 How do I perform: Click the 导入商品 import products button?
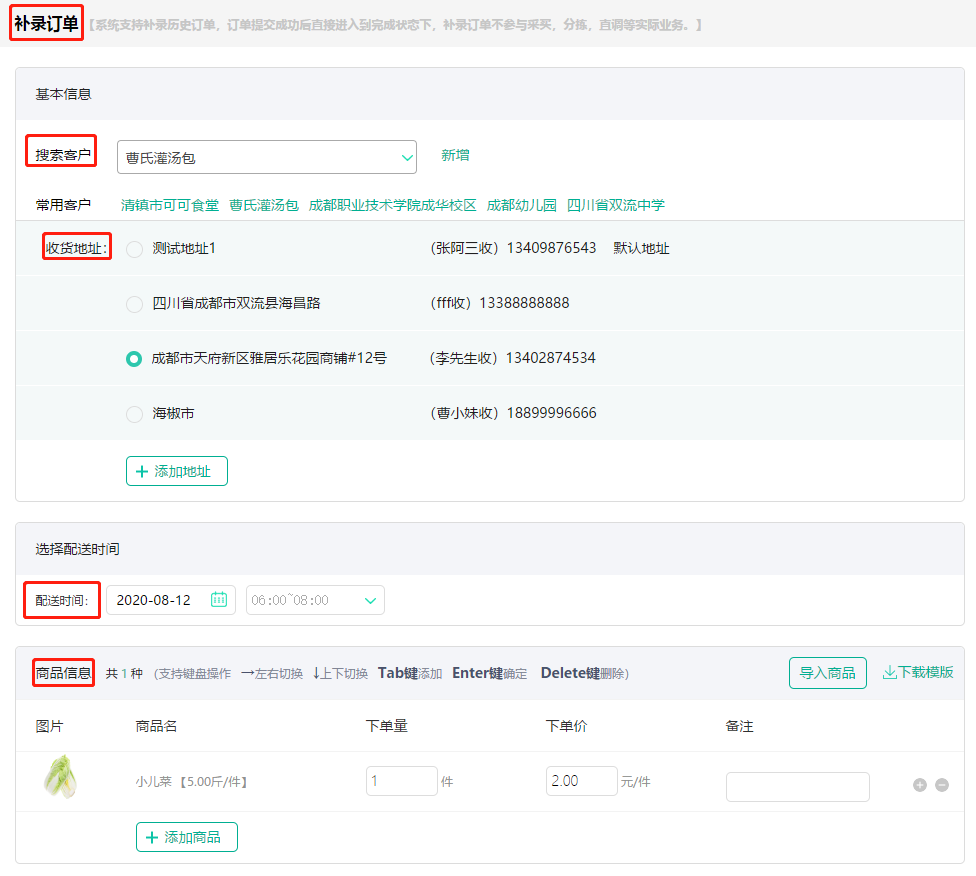click(x=827, y=673)
